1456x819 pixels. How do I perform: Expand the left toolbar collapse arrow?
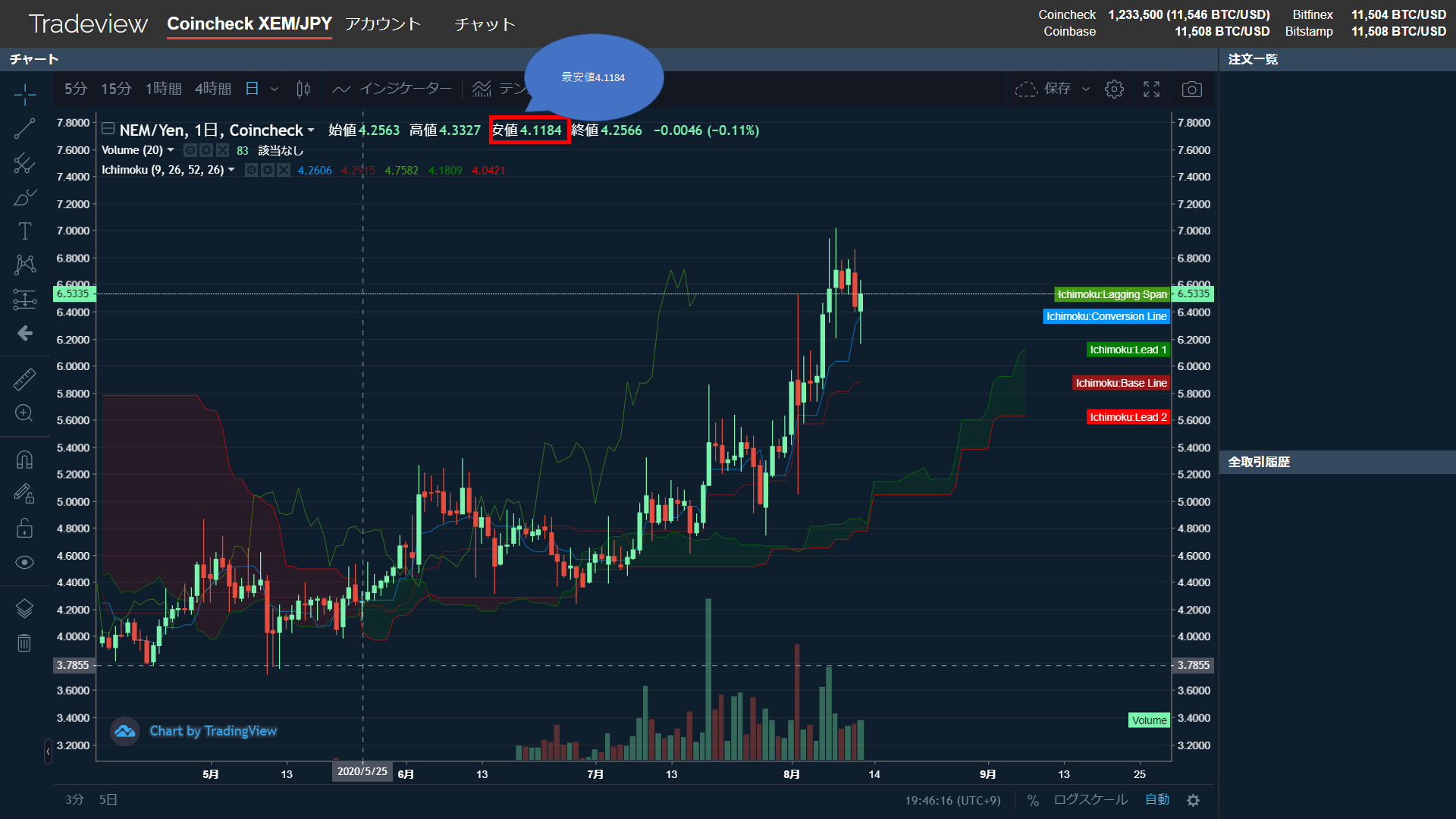(48, 752)
